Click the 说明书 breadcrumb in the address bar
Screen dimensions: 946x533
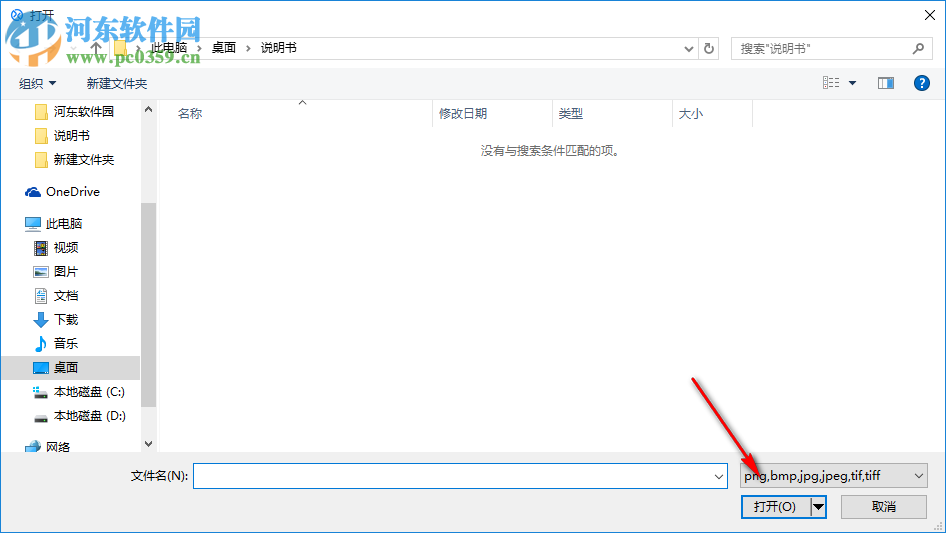279,48
